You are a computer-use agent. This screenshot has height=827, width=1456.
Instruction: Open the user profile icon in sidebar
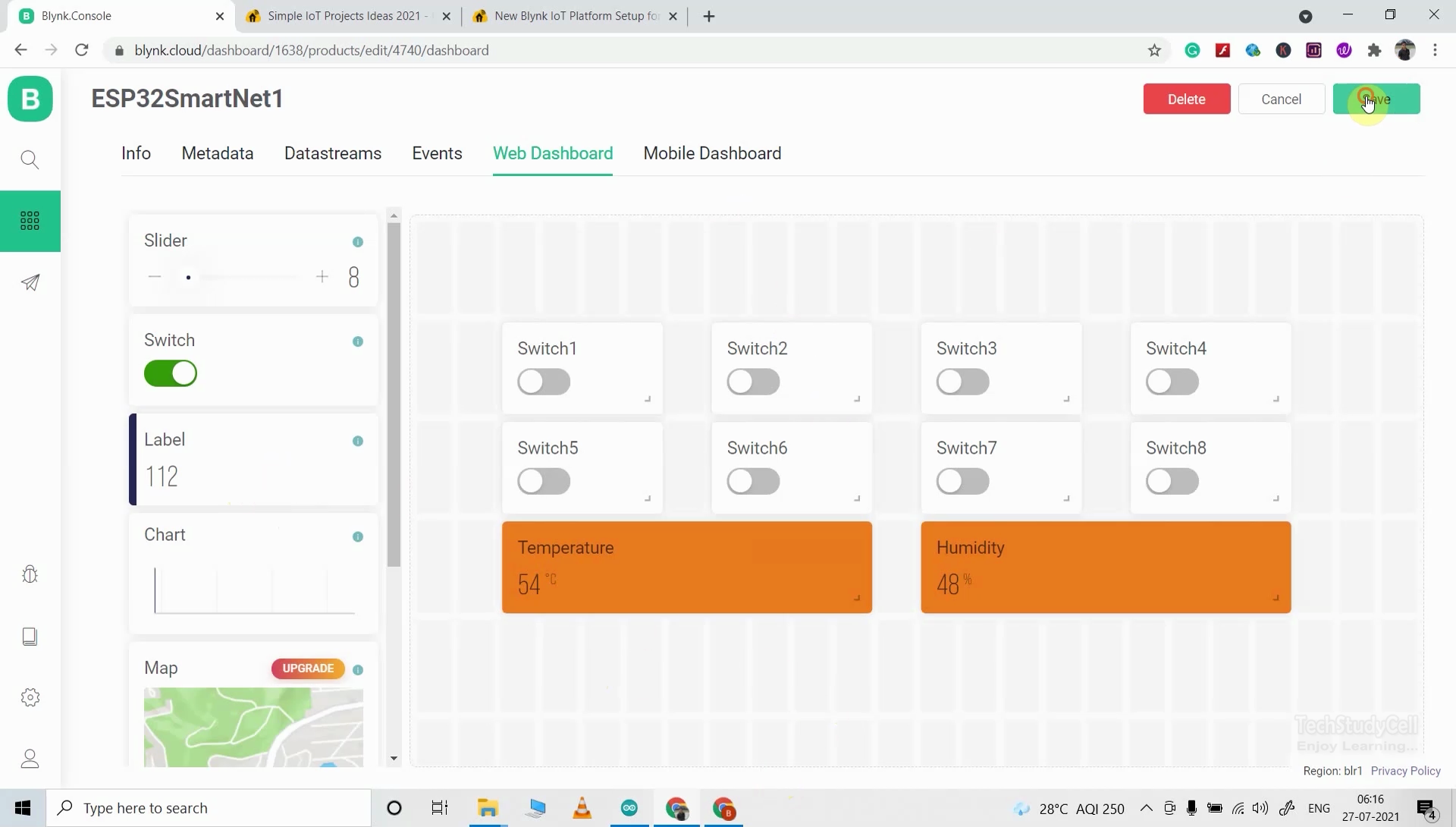[30, 759]
